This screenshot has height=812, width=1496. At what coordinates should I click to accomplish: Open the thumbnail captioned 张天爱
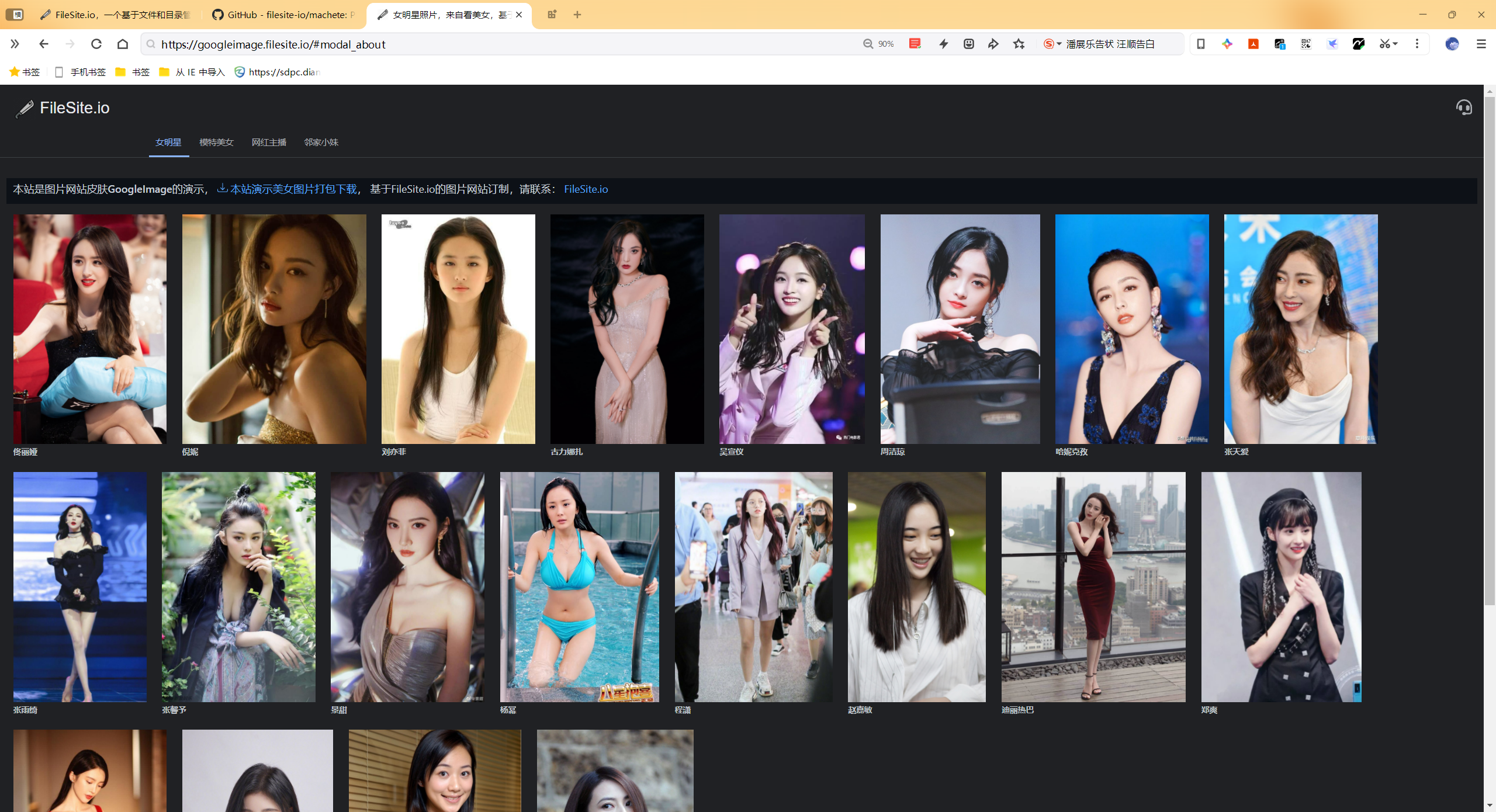[1301, 329]
